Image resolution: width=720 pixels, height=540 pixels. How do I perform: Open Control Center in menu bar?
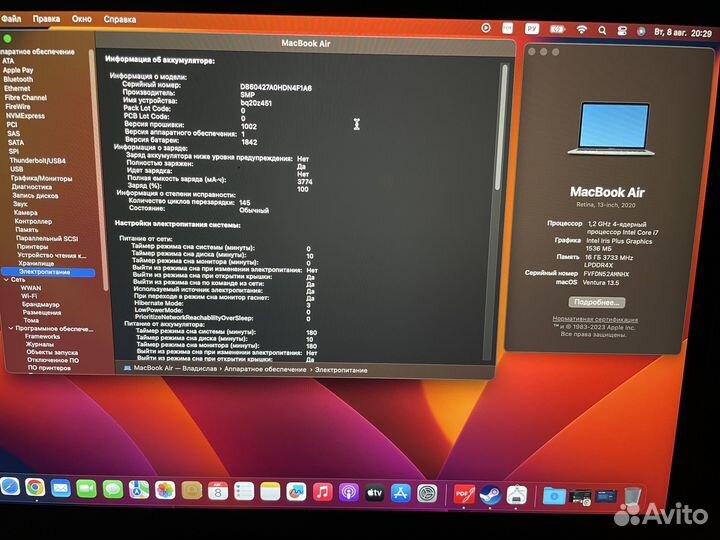point(622,31)
